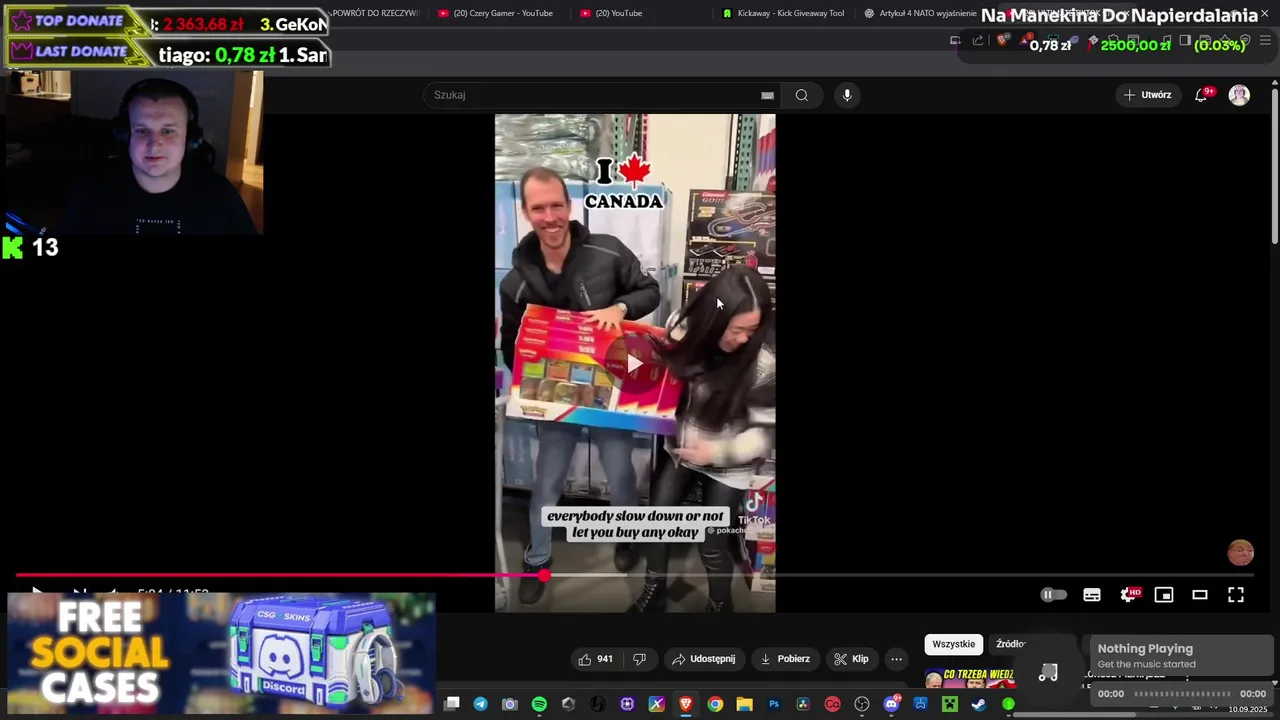Screen dimensions: 1280x720
Task: Click the share page icon in address bar
Action: click(977, 41)
